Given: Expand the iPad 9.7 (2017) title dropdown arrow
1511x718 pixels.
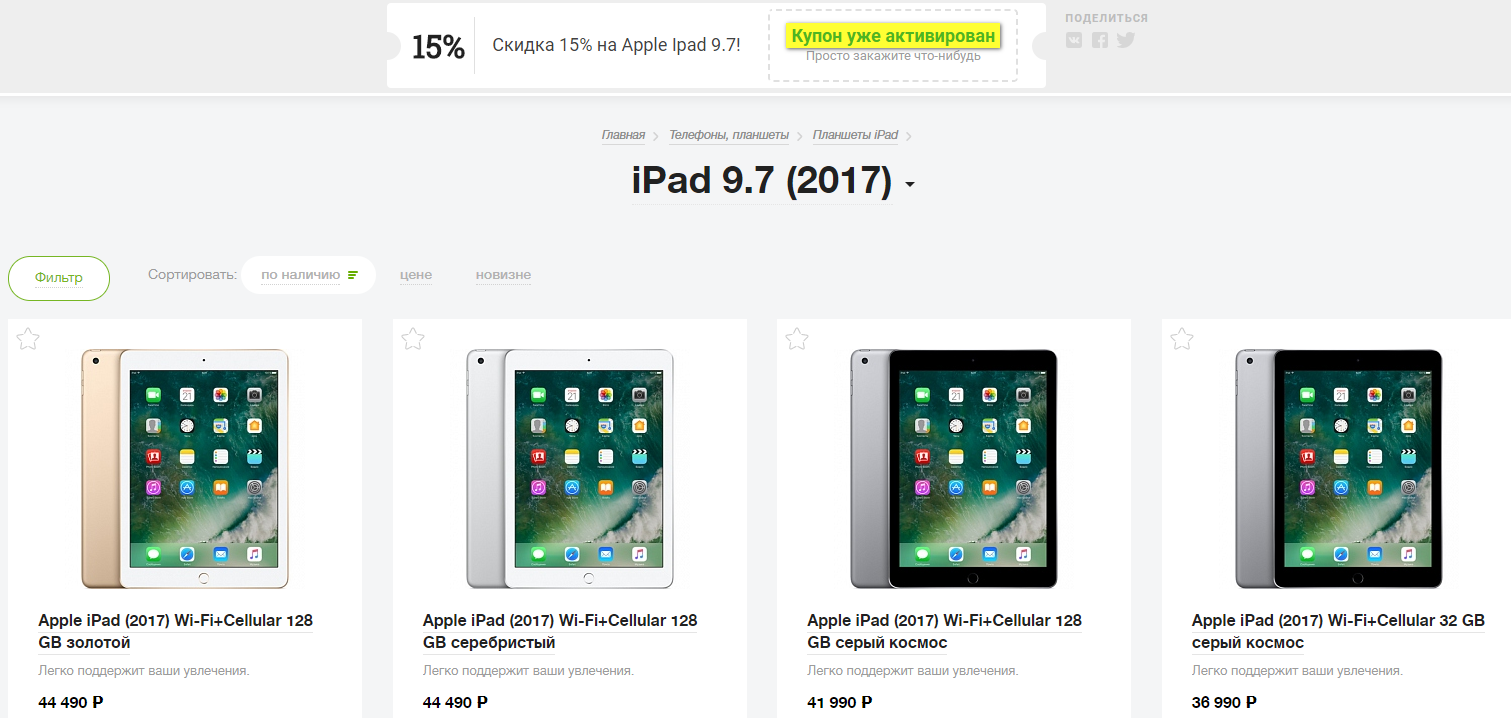Looking at the screenshot, I should pos(909,186).
